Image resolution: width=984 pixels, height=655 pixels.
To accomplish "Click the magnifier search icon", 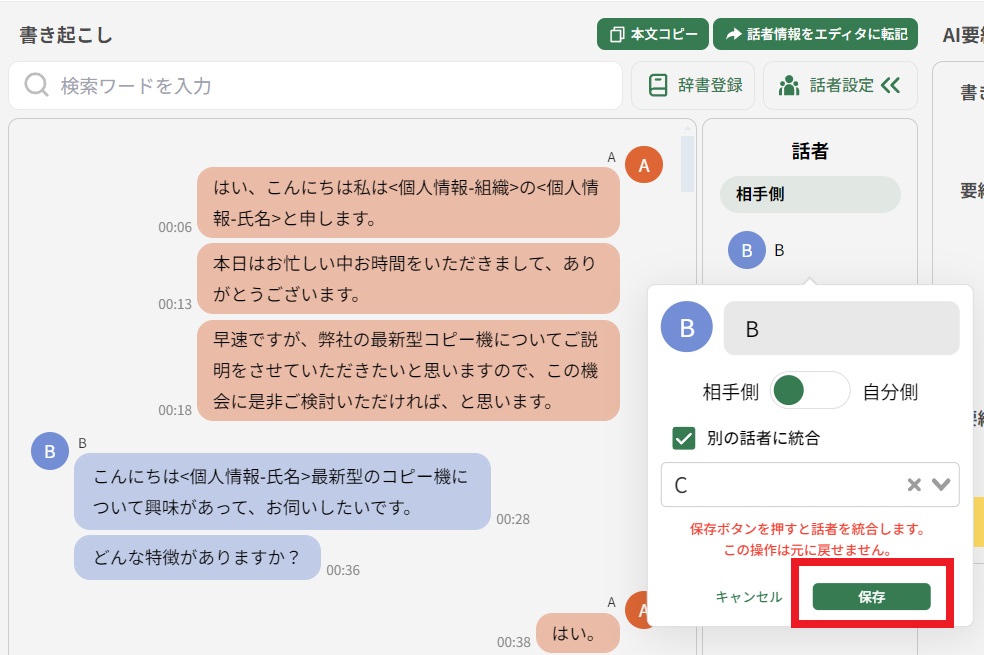I will pyautogui.click(x=36, y=85).
